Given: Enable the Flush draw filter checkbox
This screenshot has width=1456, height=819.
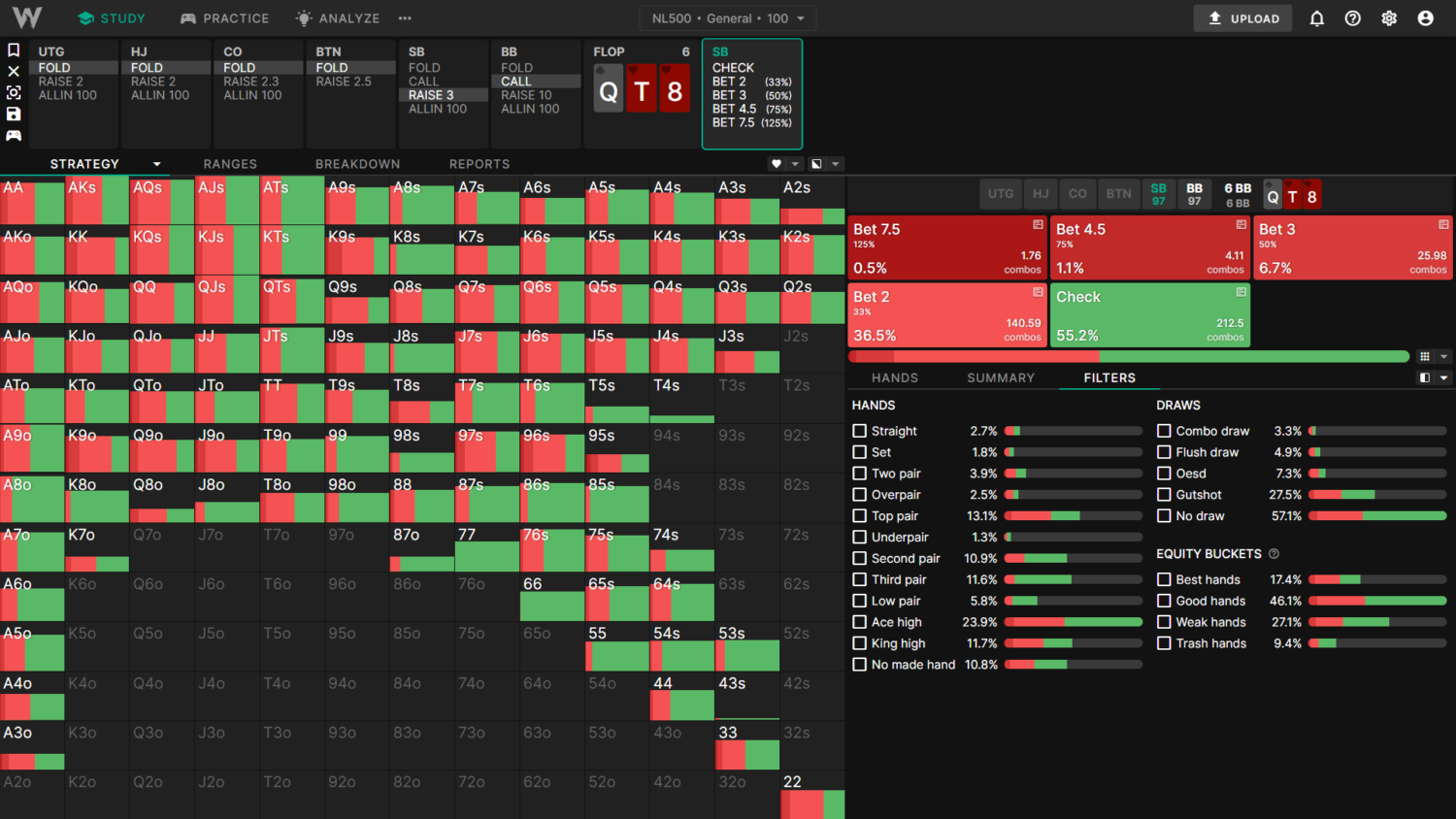Looking at the screenshot, I should pyautogui.click(x=1164, y=452).
